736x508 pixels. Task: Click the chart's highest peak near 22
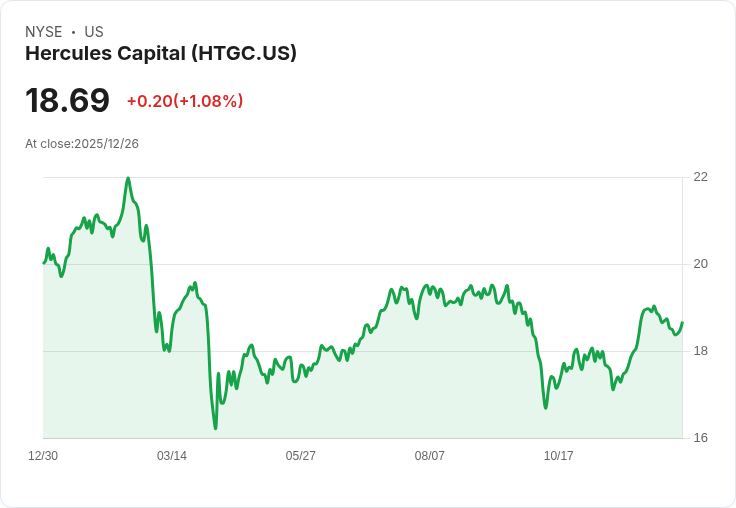click(128, 178)
